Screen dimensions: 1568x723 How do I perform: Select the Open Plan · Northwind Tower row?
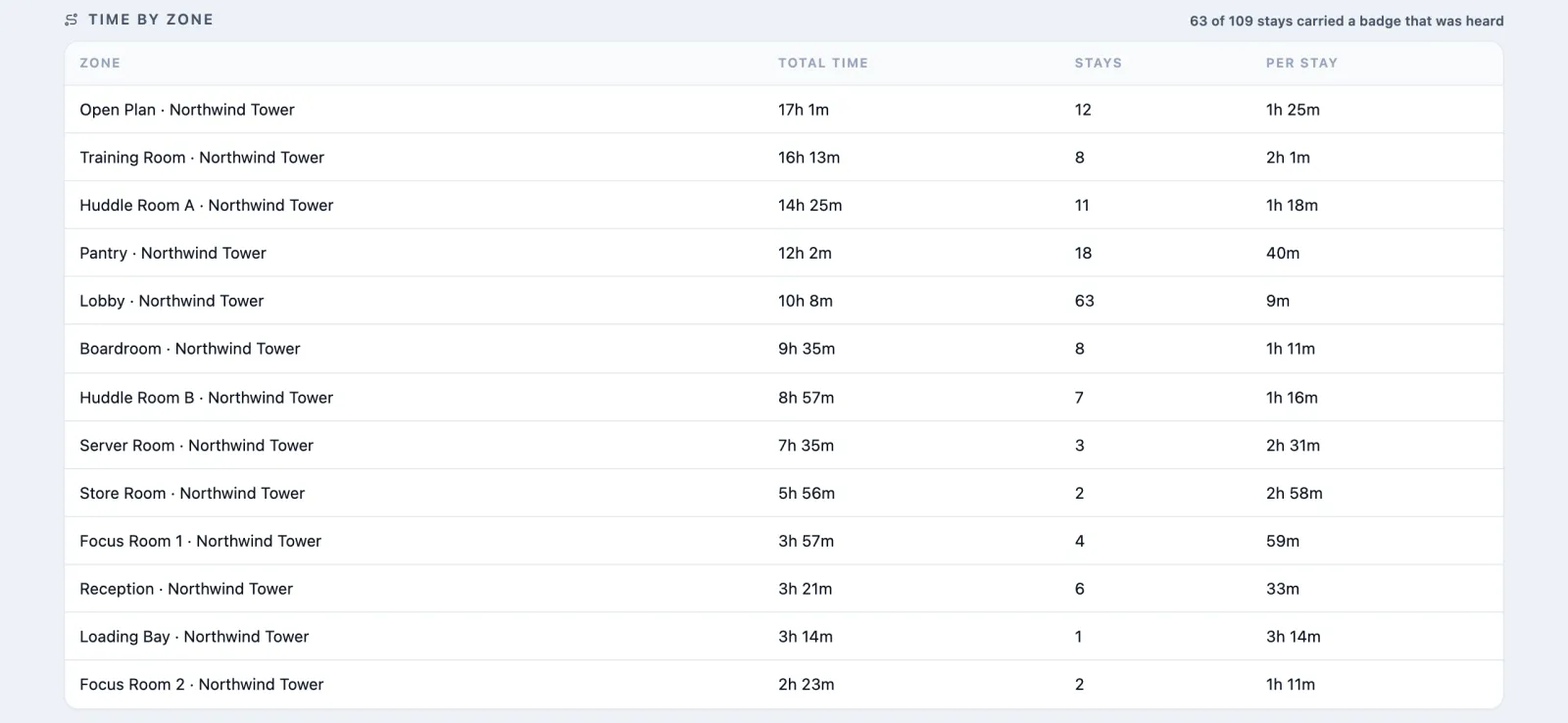[x=784, y=110]
